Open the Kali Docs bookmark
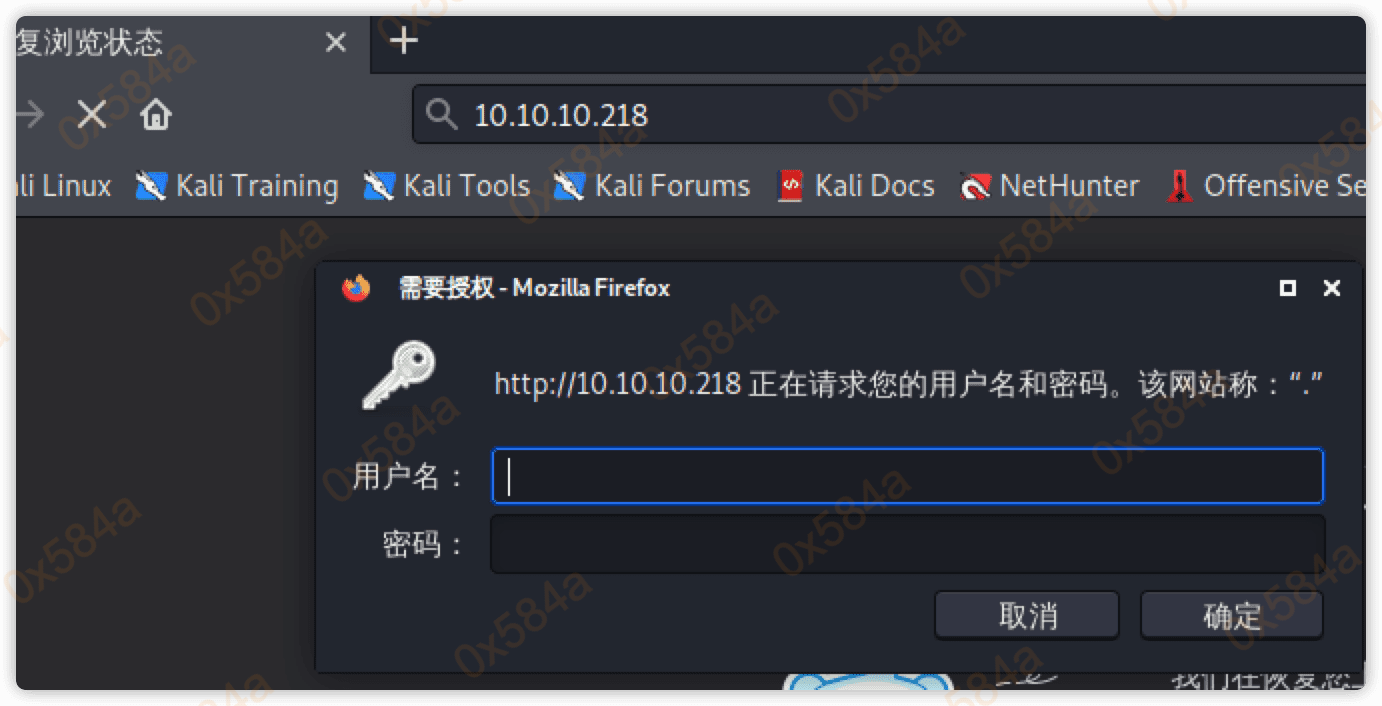Image resolution: width=1382 pixels, height=706 pixels. pyautogui.click(x=856, y=186)
